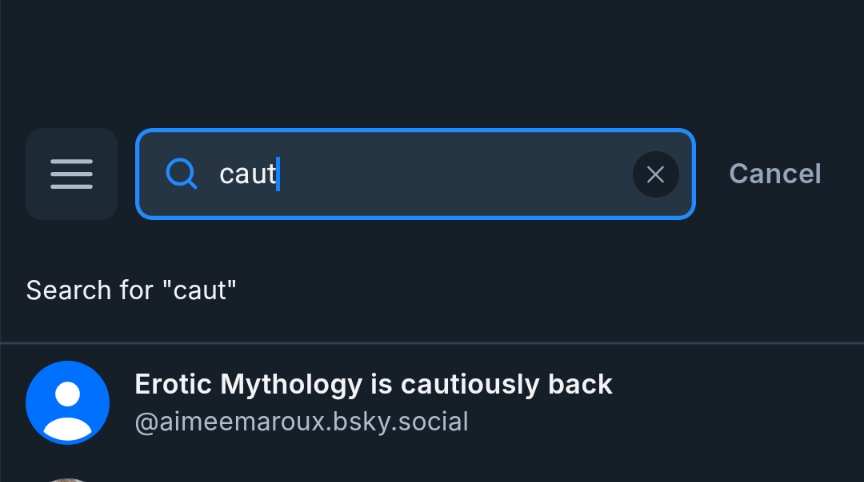Open the hamburger navigation menu
864x482 pixels.
click(71, 174)
